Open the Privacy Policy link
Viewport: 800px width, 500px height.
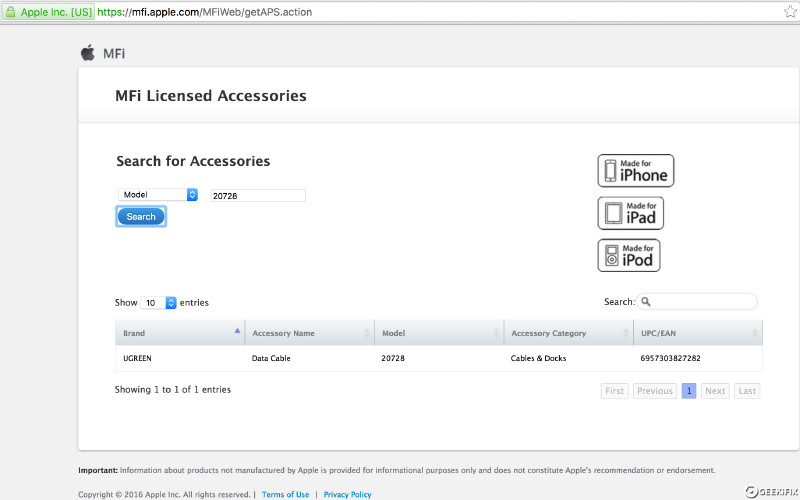[x=347, y=494]
